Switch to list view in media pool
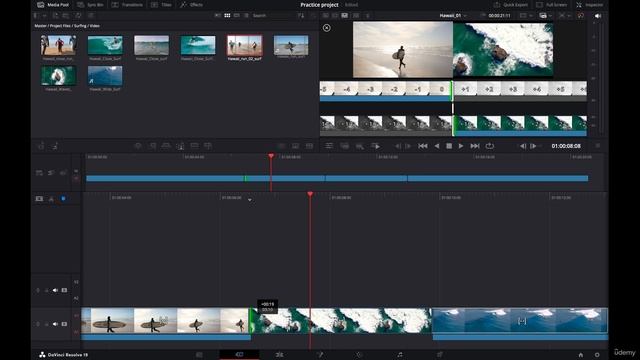Viewport: 640px width, 360px height. [246, 16]
